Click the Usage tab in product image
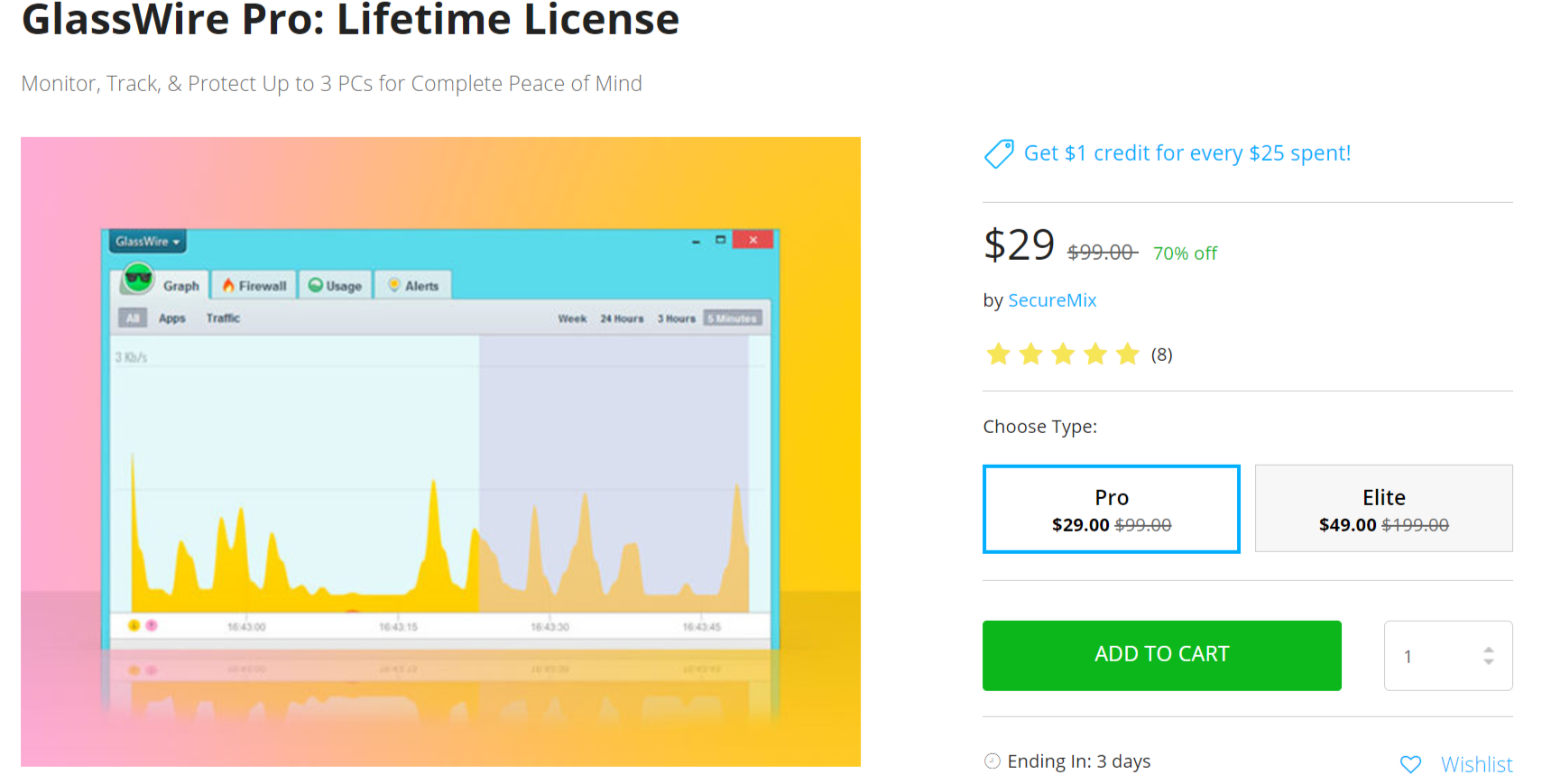 pyautogui.click(x=336, y=286)
